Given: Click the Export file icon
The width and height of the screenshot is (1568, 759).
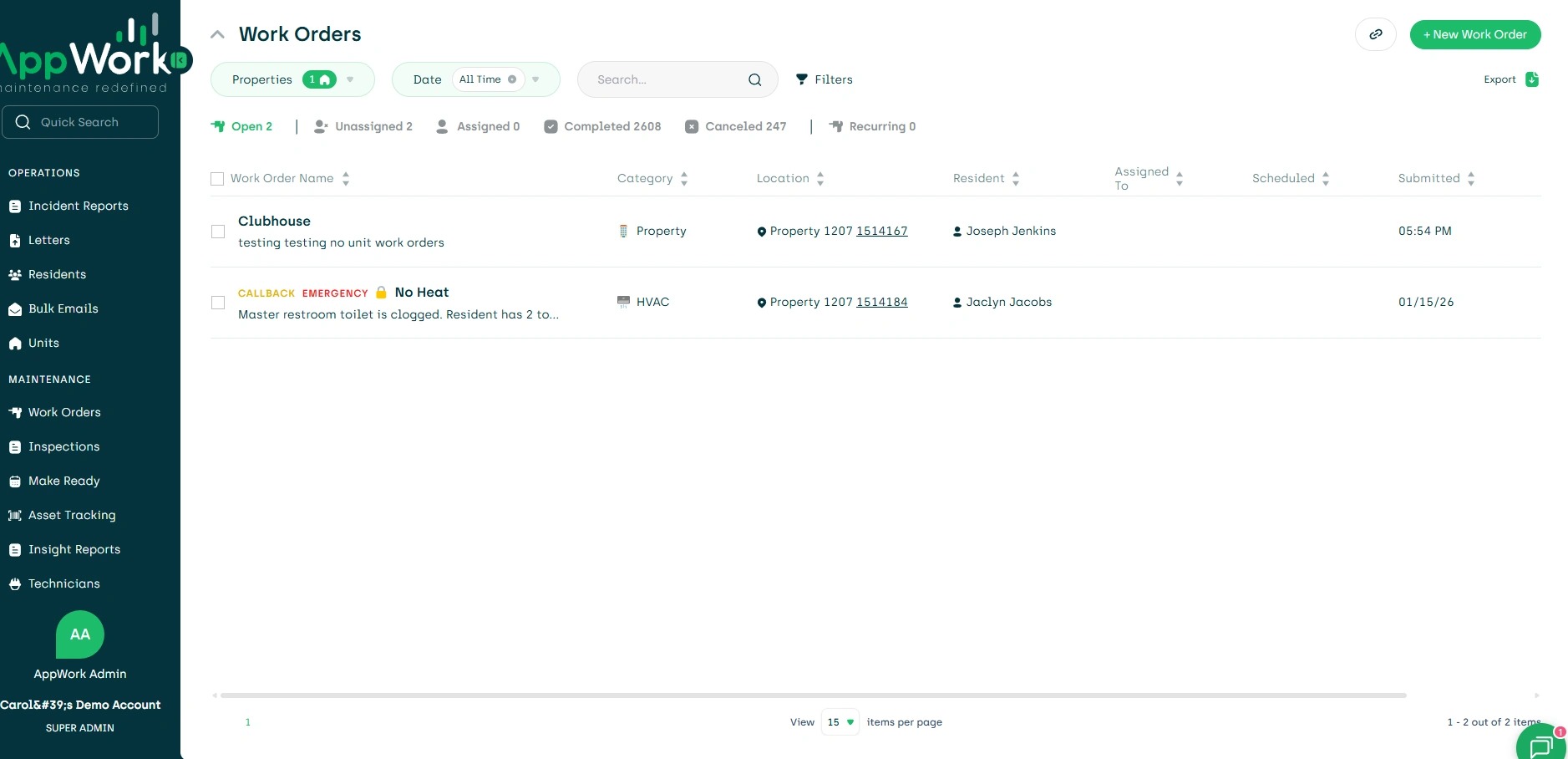Looking at the screenshot, I should 1532,79.
